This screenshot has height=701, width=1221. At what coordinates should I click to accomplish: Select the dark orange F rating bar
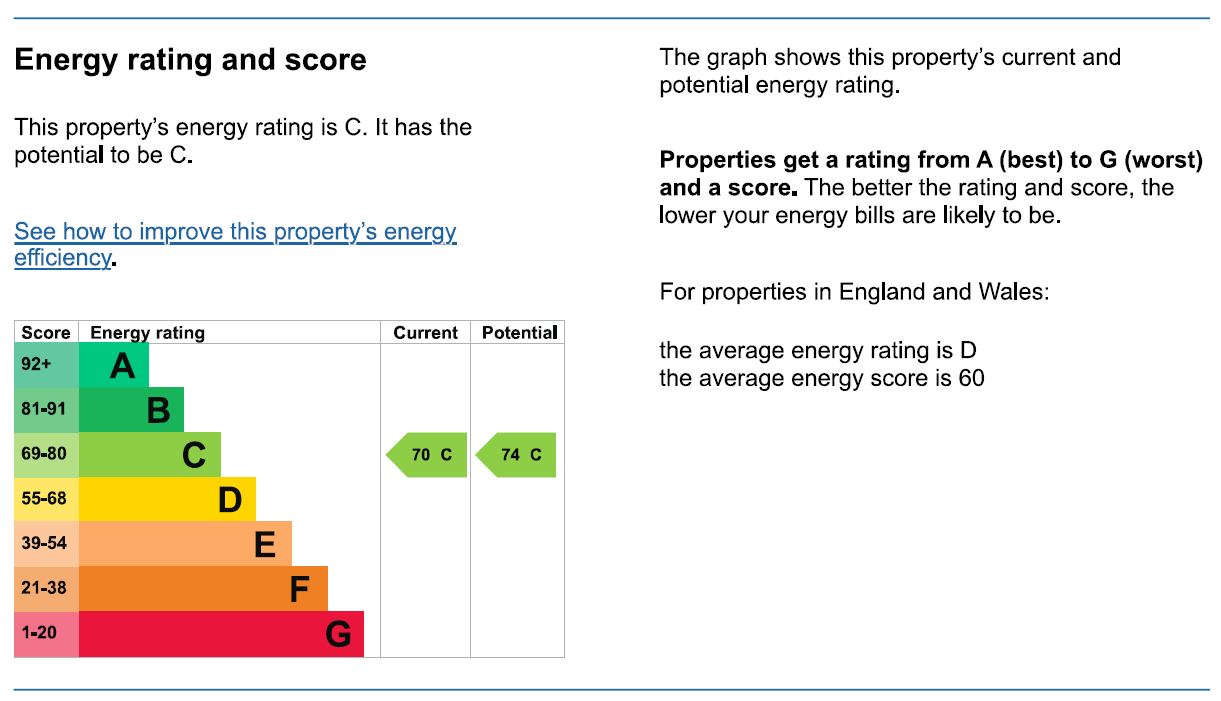click(x=203, y=589)
